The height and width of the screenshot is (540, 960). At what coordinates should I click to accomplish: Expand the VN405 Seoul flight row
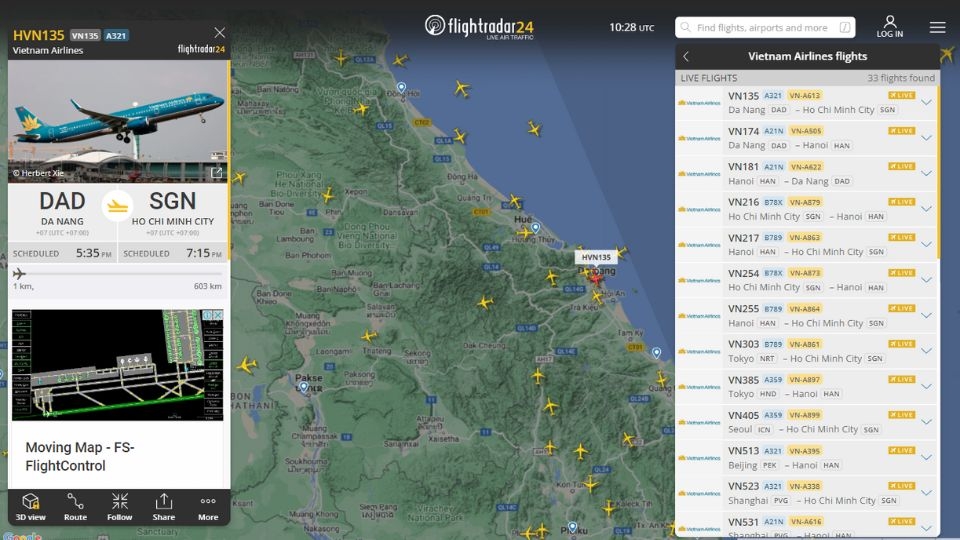[x=926, y=422]
